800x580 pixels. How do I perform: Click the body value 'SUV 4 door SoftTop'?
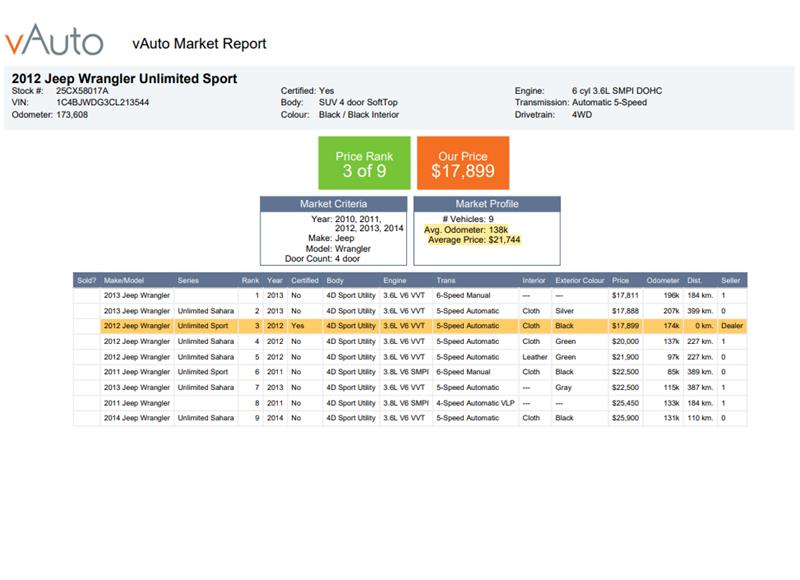358,102
